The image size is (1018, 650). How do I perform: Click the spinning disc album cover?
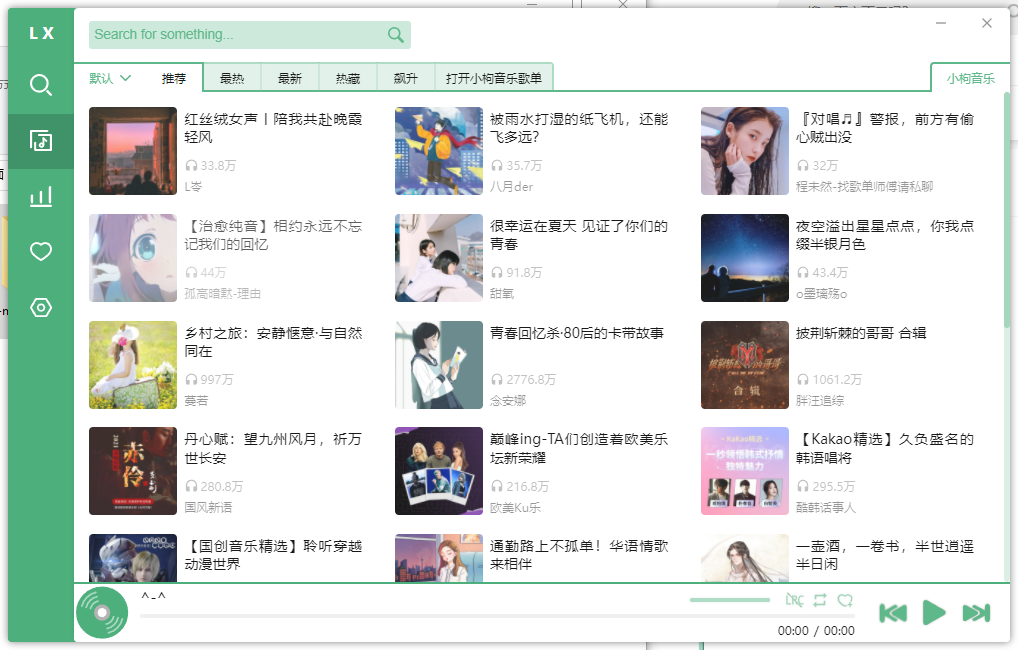pos(102,613)
